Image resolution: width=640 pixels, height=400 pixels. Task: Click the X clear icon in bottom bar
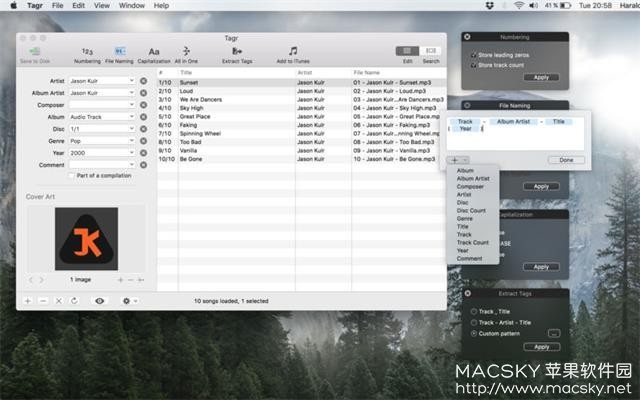point(58,301)
